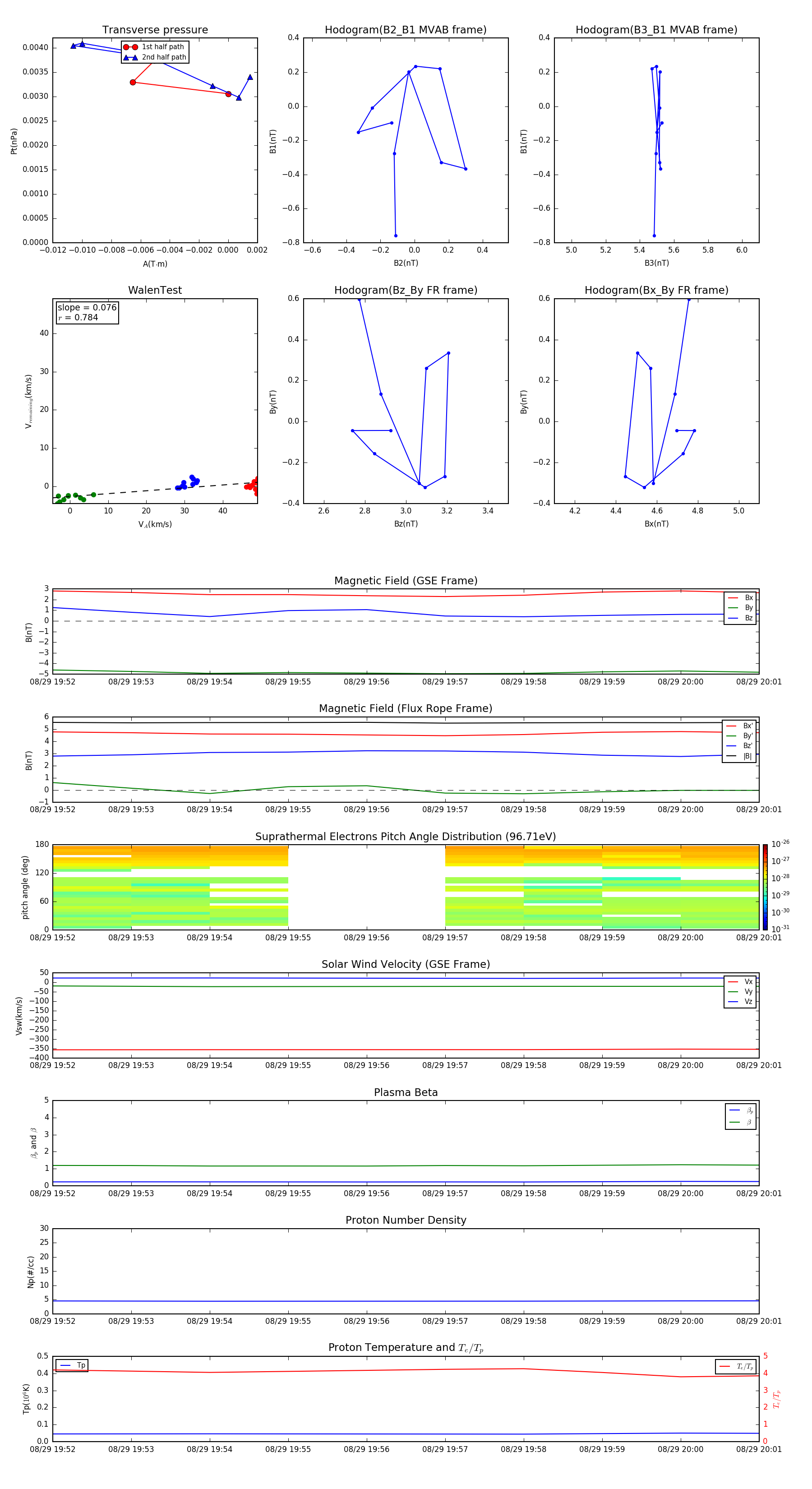Click '08/29 20:01' tick under Proton Temperature panel

click(758, 1449)
